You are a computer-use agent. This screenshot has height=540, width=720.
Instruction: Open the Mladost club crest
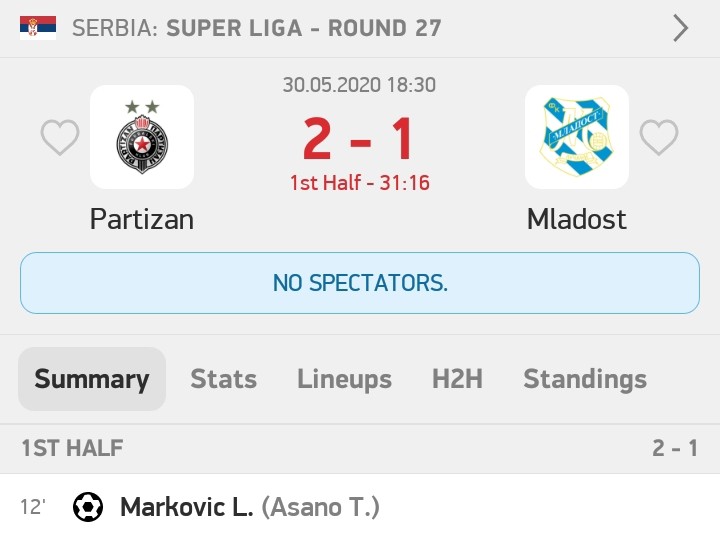point(577,137)
